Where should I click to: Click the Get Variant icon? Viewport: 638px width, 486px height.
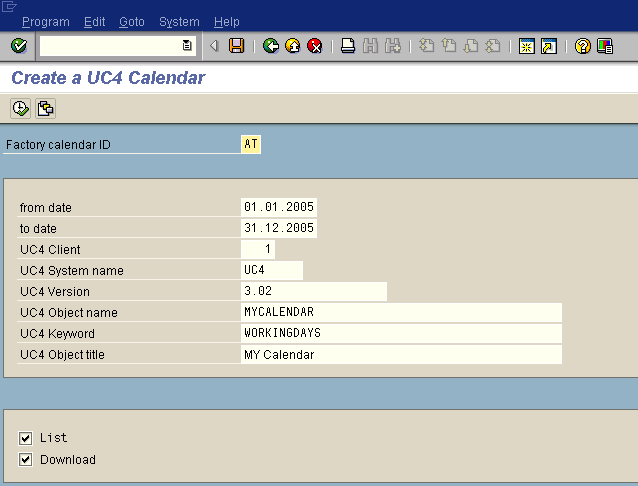45,108
